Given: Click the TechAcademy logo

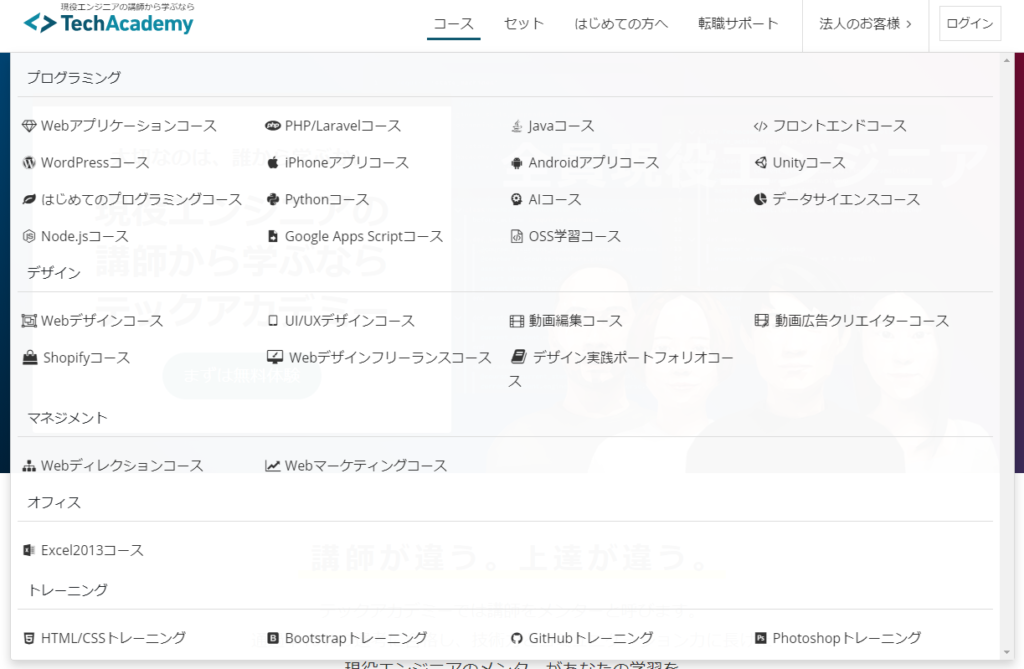Looking at the screenshot, I should (110, 22).
